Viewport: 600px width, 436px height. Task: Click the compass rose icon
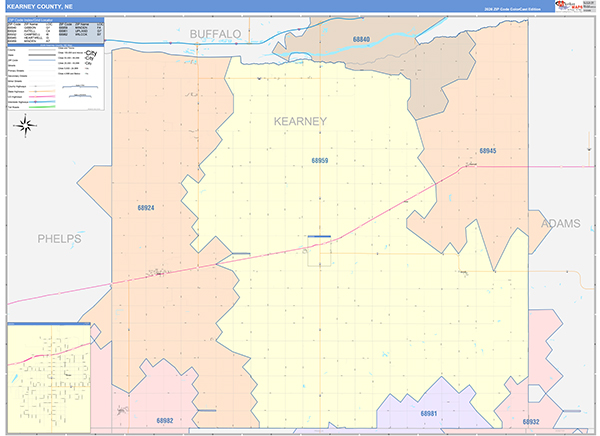25,125
